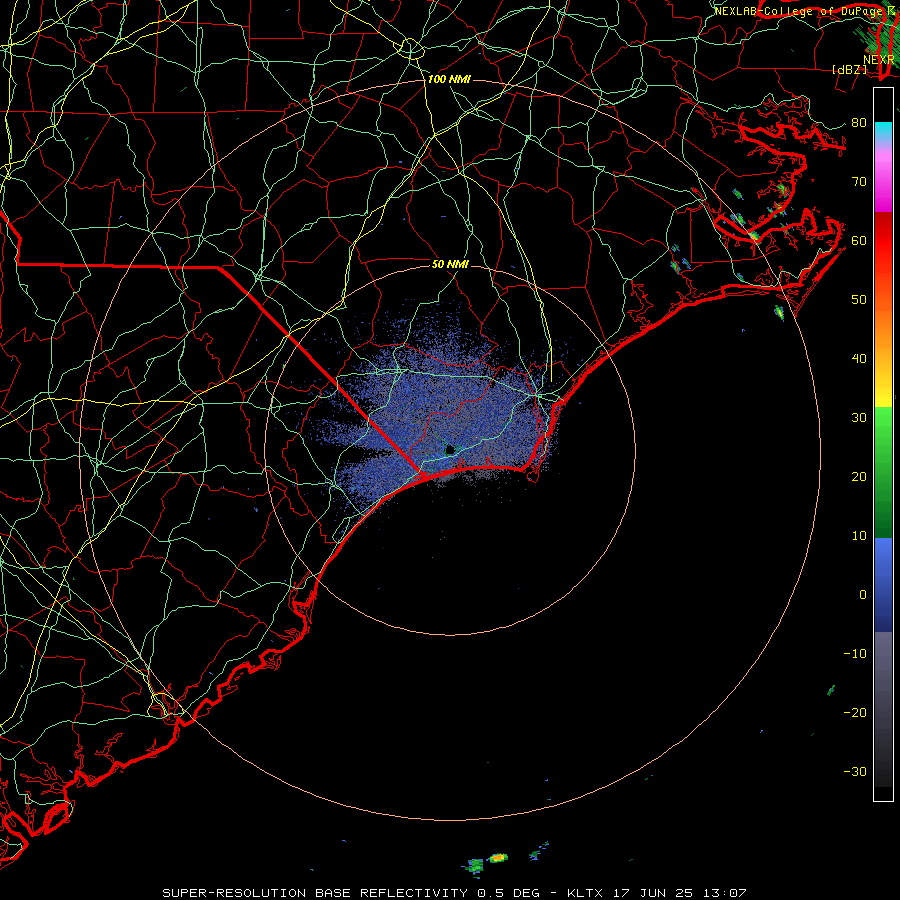Click the "70" value on the dBZ scale
The image size is (900, 900).
pyautogui.click(x=859, y=181)
